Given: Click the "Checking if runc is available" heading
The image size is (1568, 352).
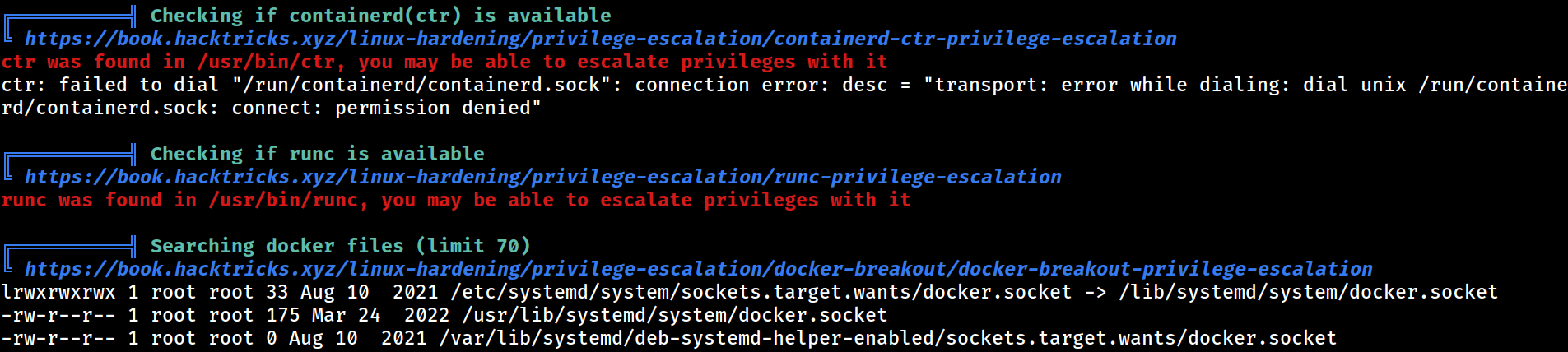Looking at the screenshot, I should pos(317,154).
